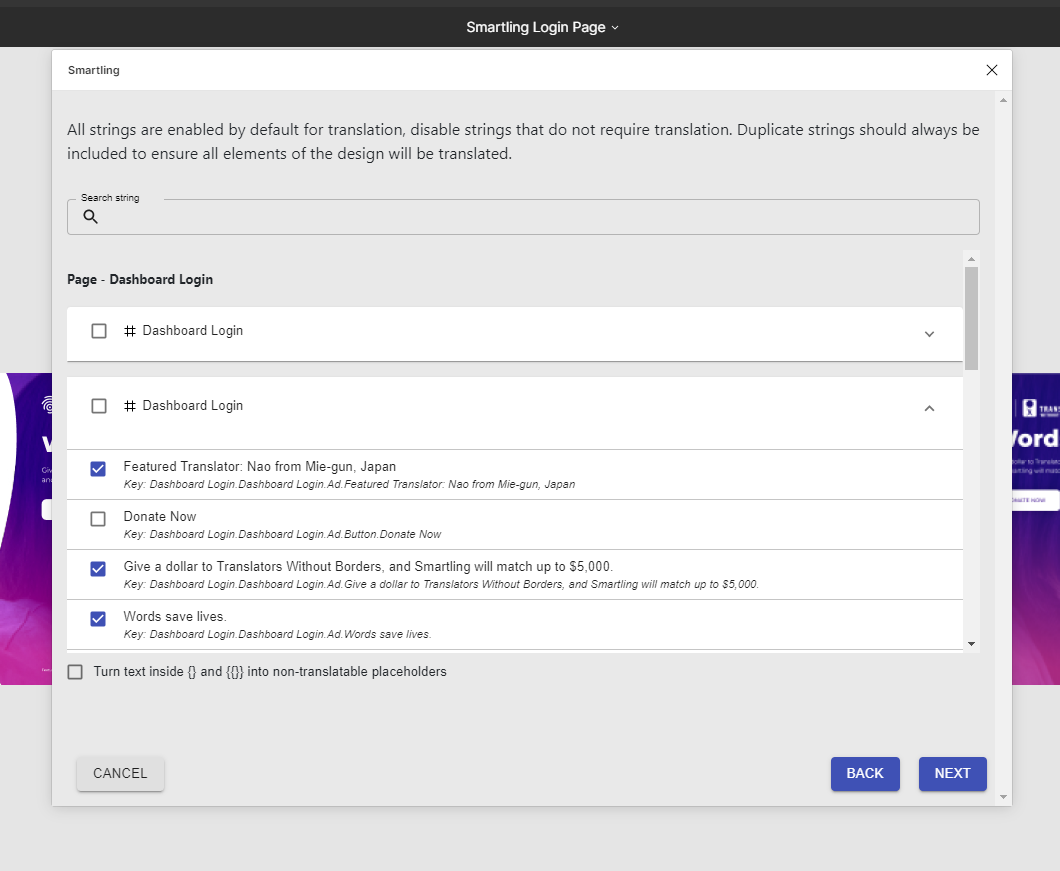Click the hash icon on the collapsed Dashboard Login row

(129, 330)
